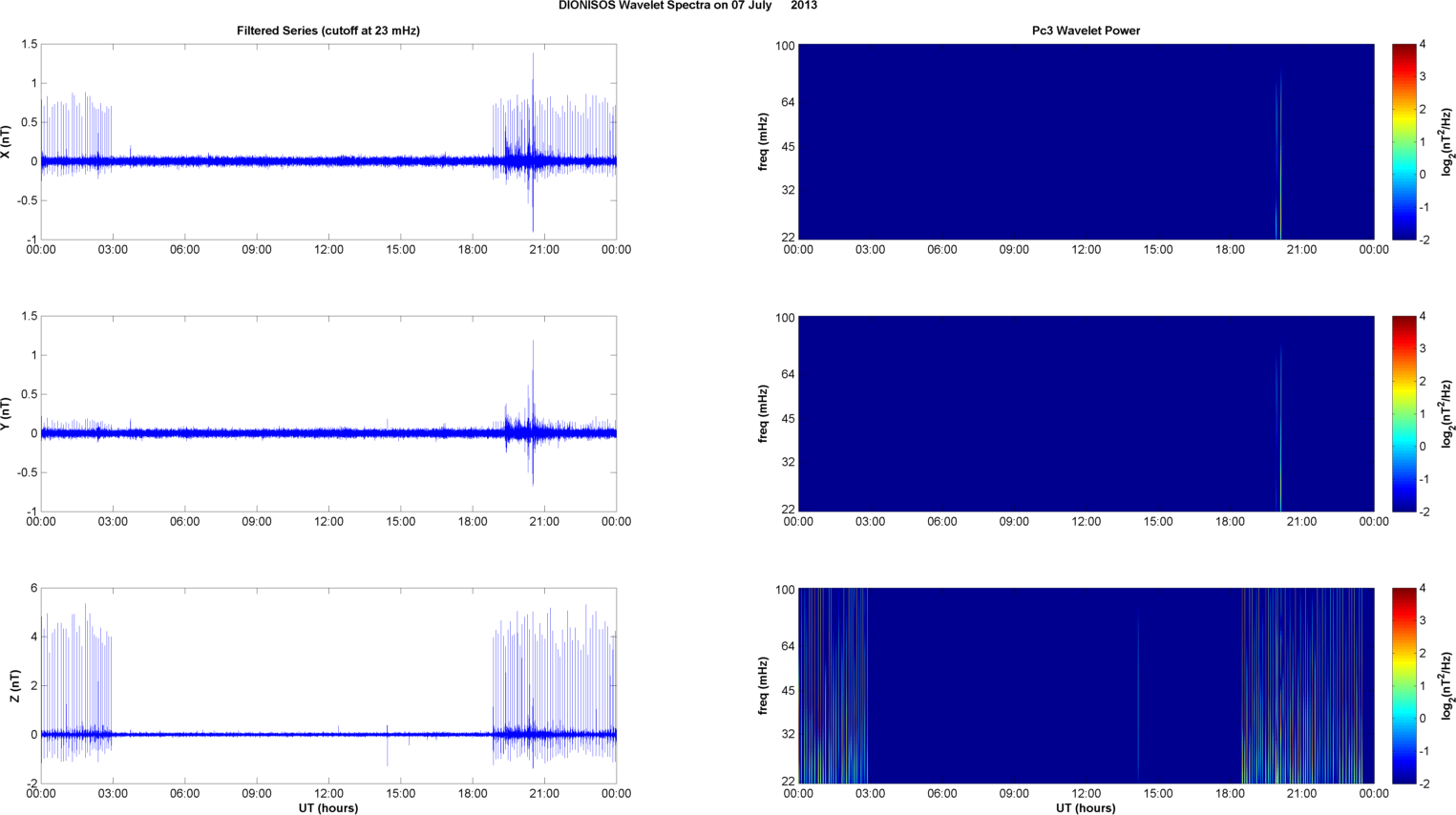This screenshot has width=1456, height=815.
Task: Click the colorbar beside the Z wavelet spectrum
Action: point(1403,686)
